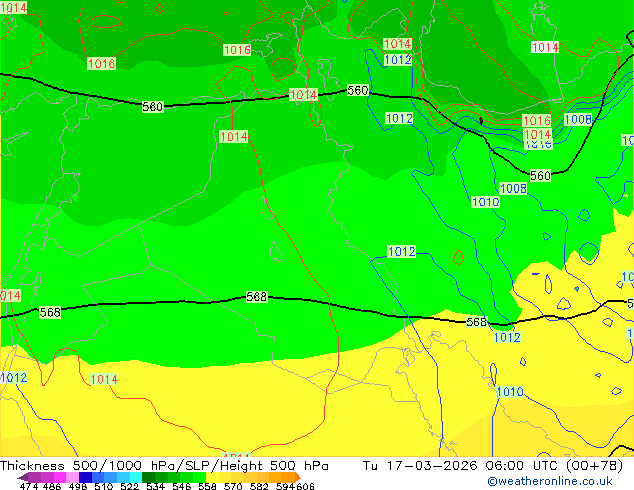The width and height of the screenshot is (634, 490).
Task: Click the legend value '474'
Action: click(29, 486)
